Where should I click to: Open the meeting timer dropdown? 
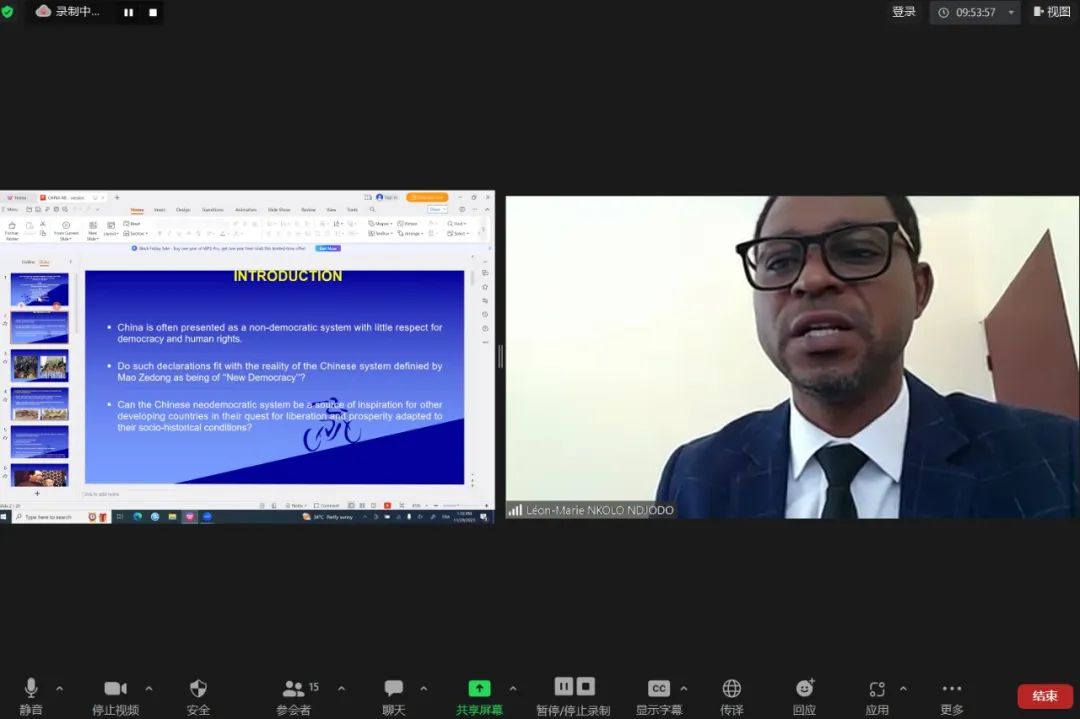(1011, 13)
